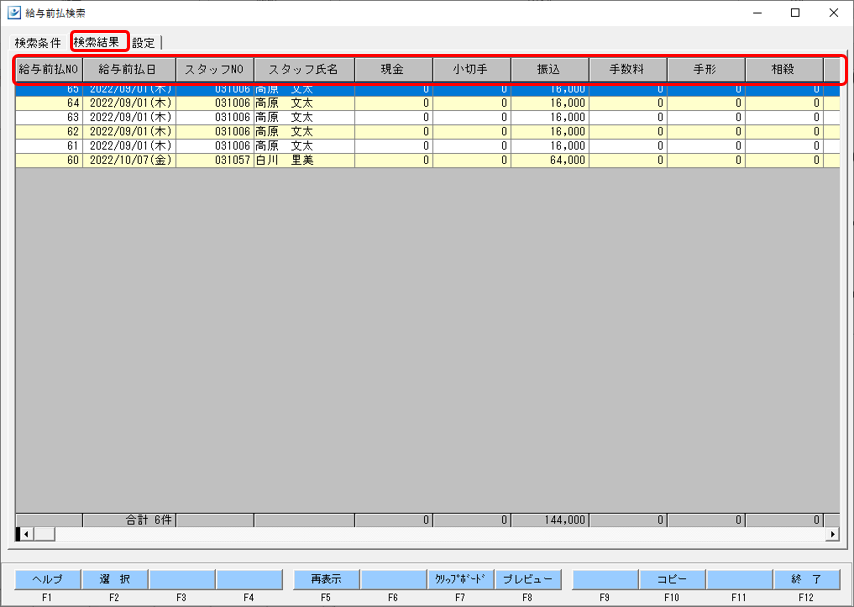Click staff name 白川 里美
Screen dimensions: 854x607
coord(304,160)
